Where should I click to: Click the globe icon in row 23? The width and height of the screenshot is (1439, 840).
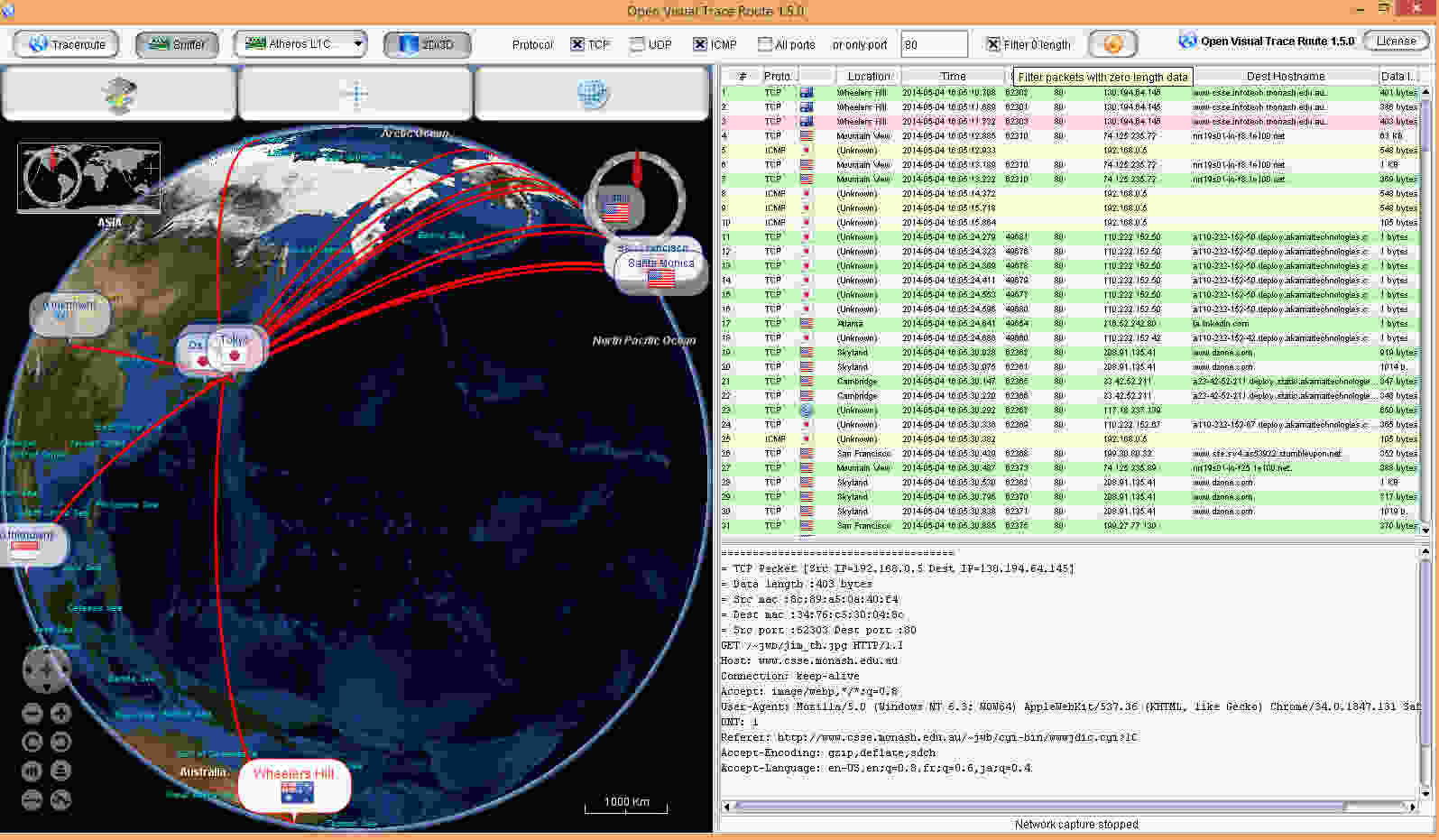[x=807, y=410]
